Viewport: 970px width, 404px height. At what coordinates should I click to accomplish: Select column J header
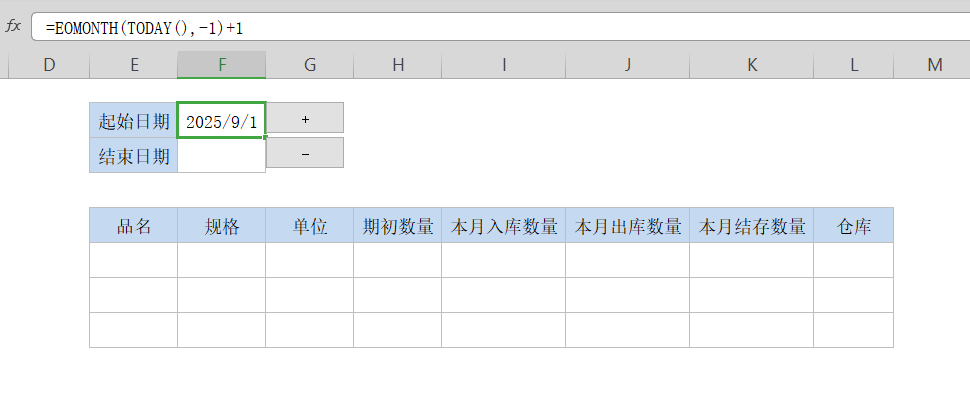[628, 65]
